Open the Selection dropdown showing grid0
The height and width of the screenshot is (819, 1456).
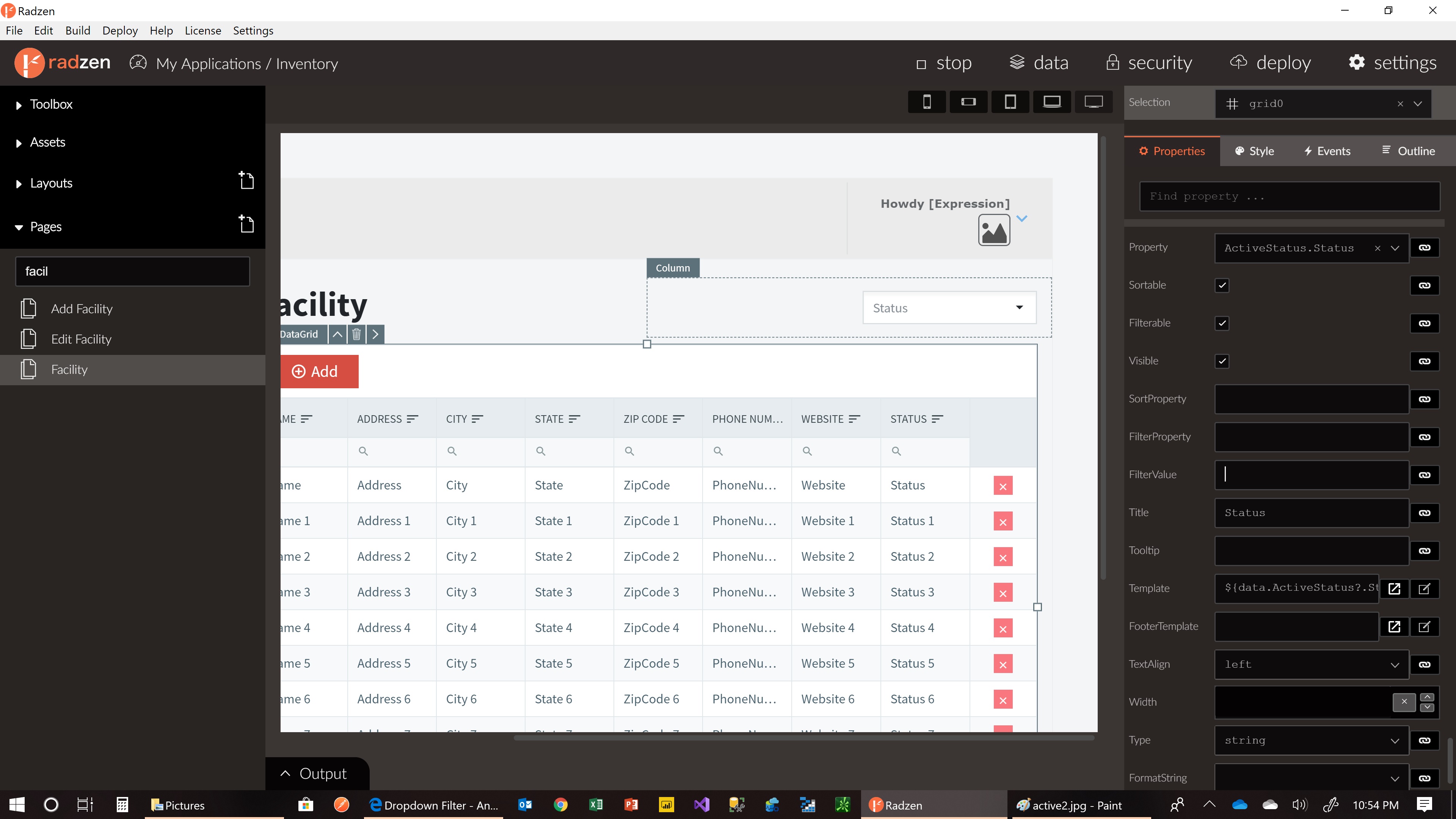click(x=1418, y=104)
